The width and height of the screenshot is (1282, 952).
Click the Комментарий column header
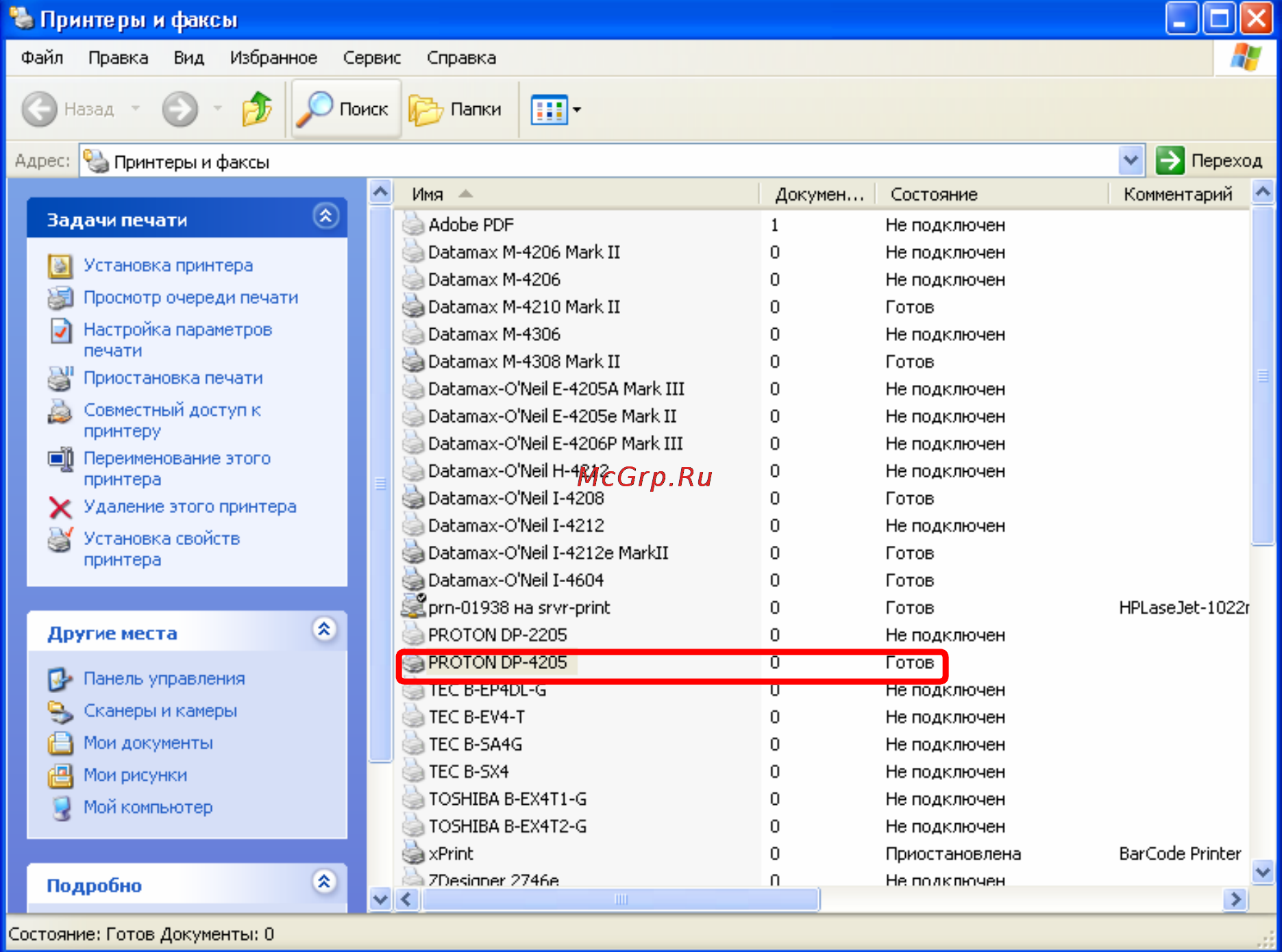1178,195
